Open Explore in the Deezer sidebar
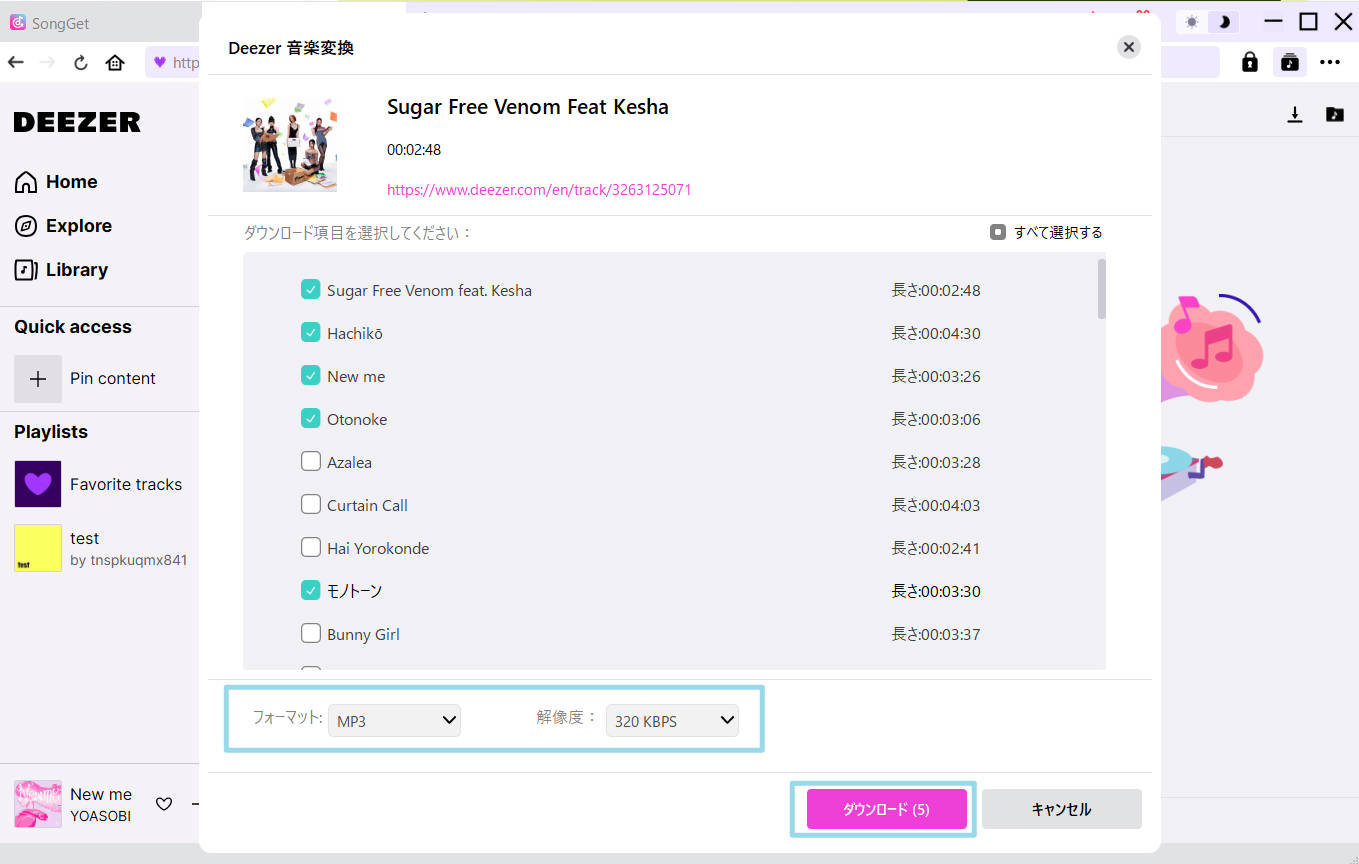This screenshot has width=1359, height=864. click(x=63, y=226)
